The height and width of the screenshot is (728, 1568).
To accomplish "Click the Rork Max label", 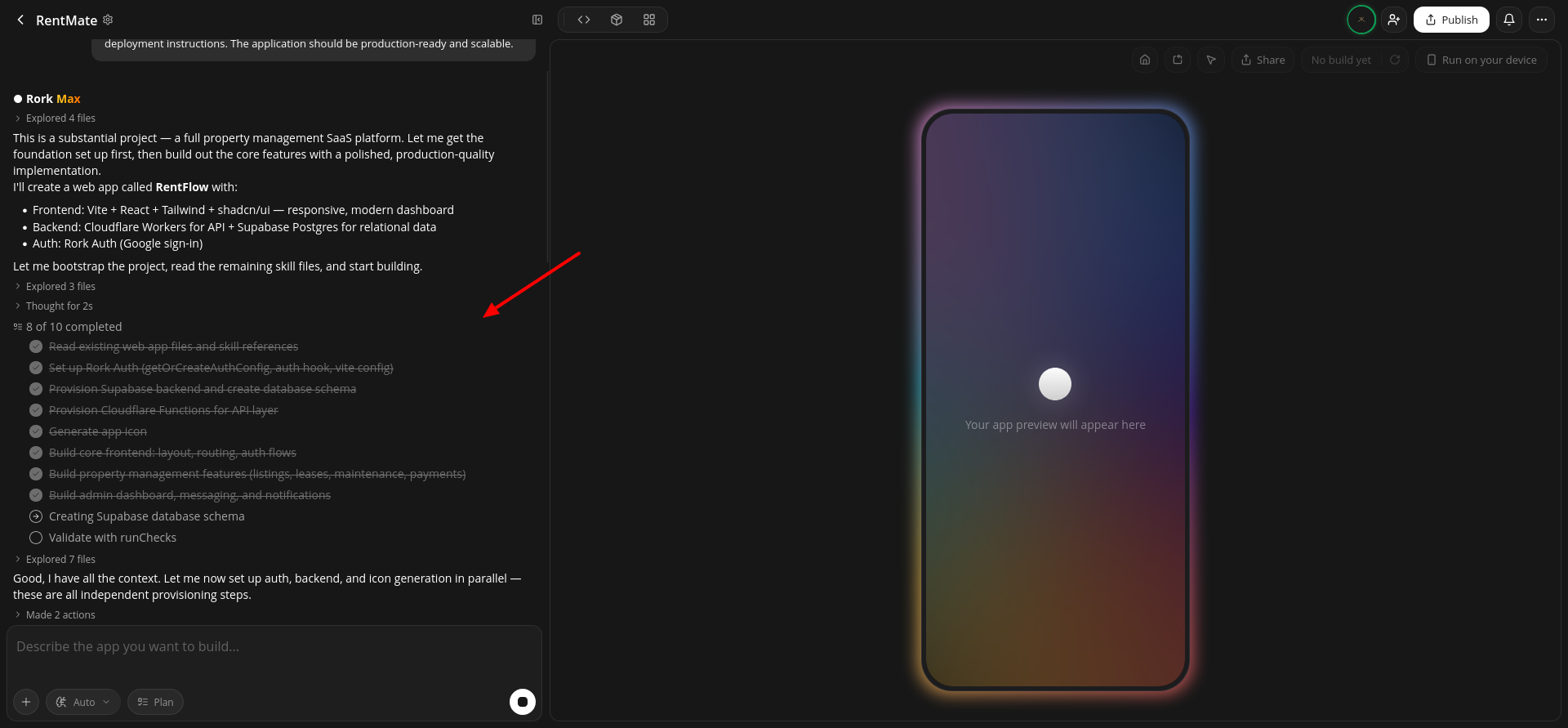I will click(53, 99).
